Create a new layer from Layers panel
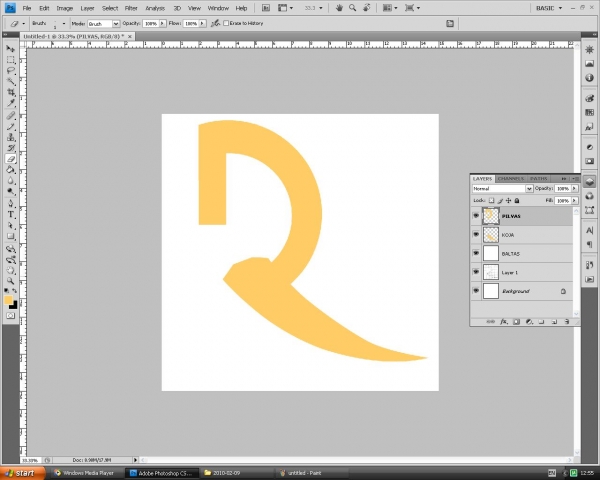 (x=554, y=322)
